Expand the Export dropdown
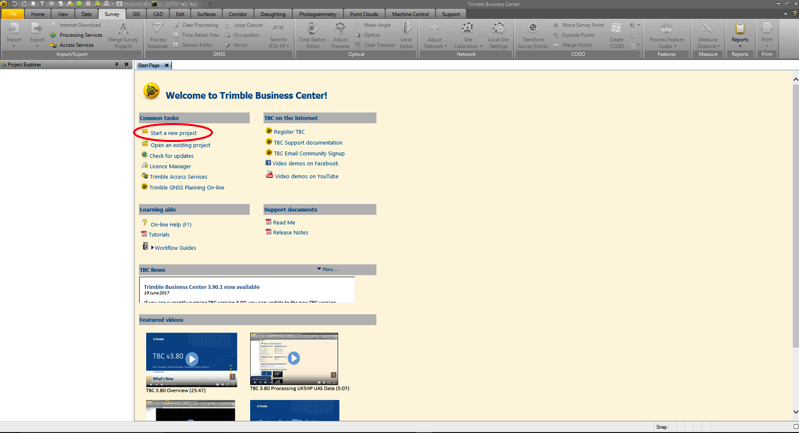 (37, 46)
